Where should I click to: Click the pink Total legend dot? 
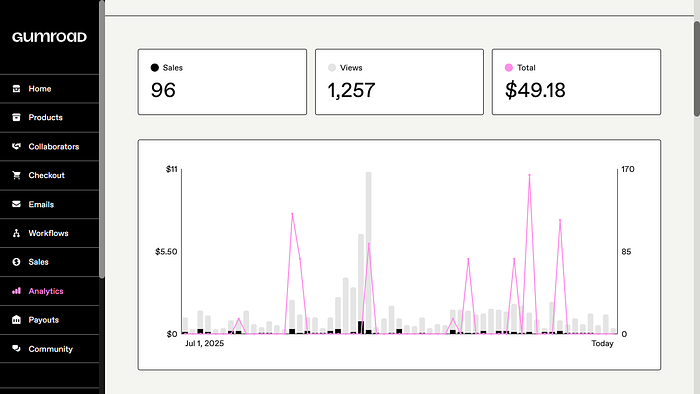[508, 68]
